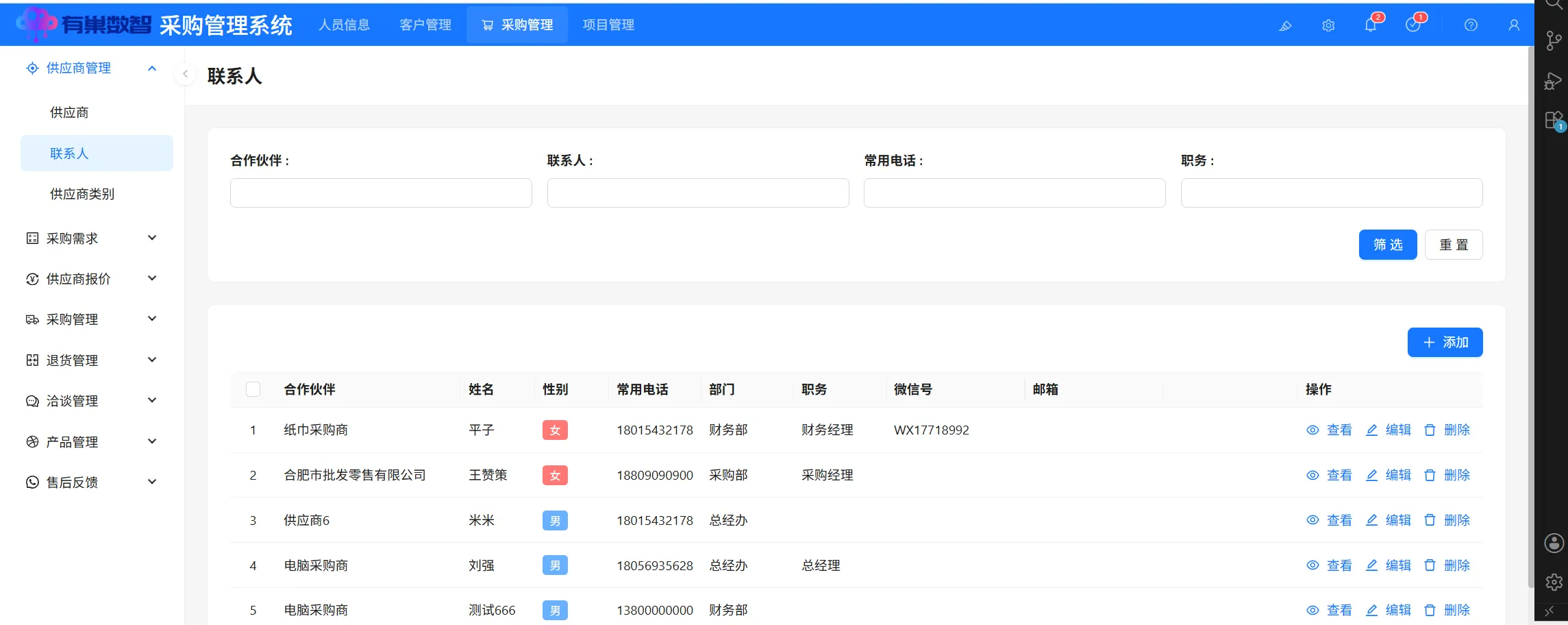Expand the sidebar 采购管理 chevron
Screen dimensions: 1568x625
[x=152, y=319]
